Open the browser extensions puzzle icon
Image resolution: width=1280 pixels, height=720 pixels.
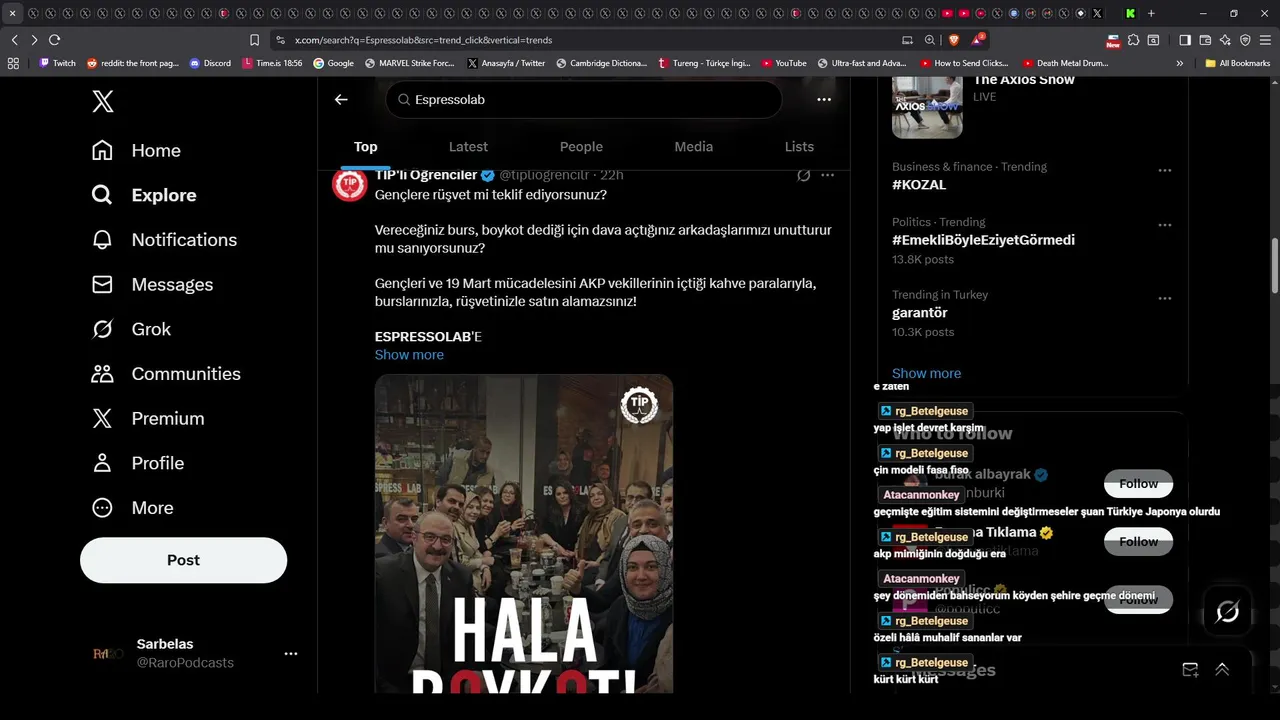[x=1133, y=40]
